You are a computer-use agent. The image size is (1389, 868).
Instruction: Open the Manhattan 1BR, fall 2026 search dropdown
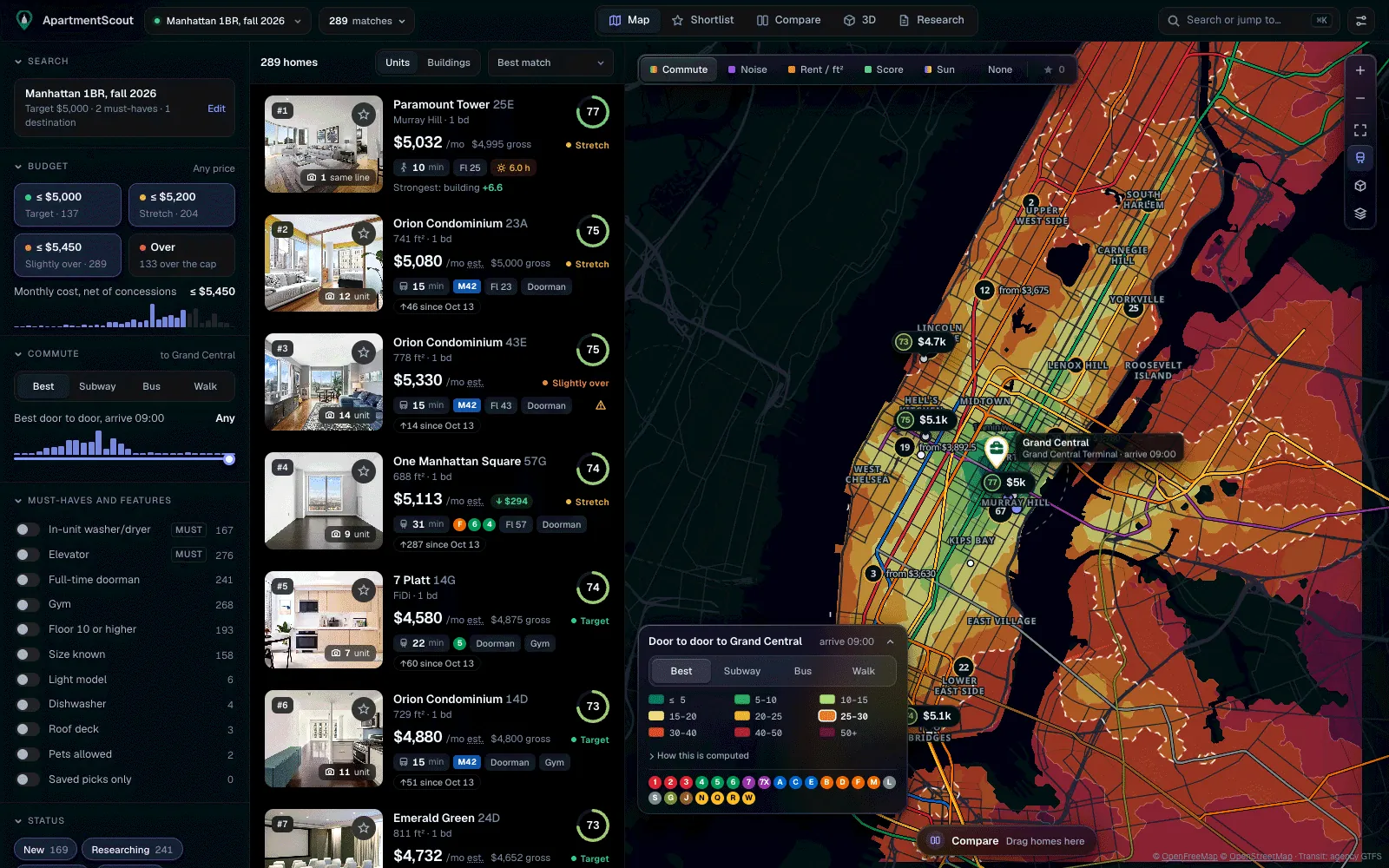pyautogui.click(x=228, y=21)
